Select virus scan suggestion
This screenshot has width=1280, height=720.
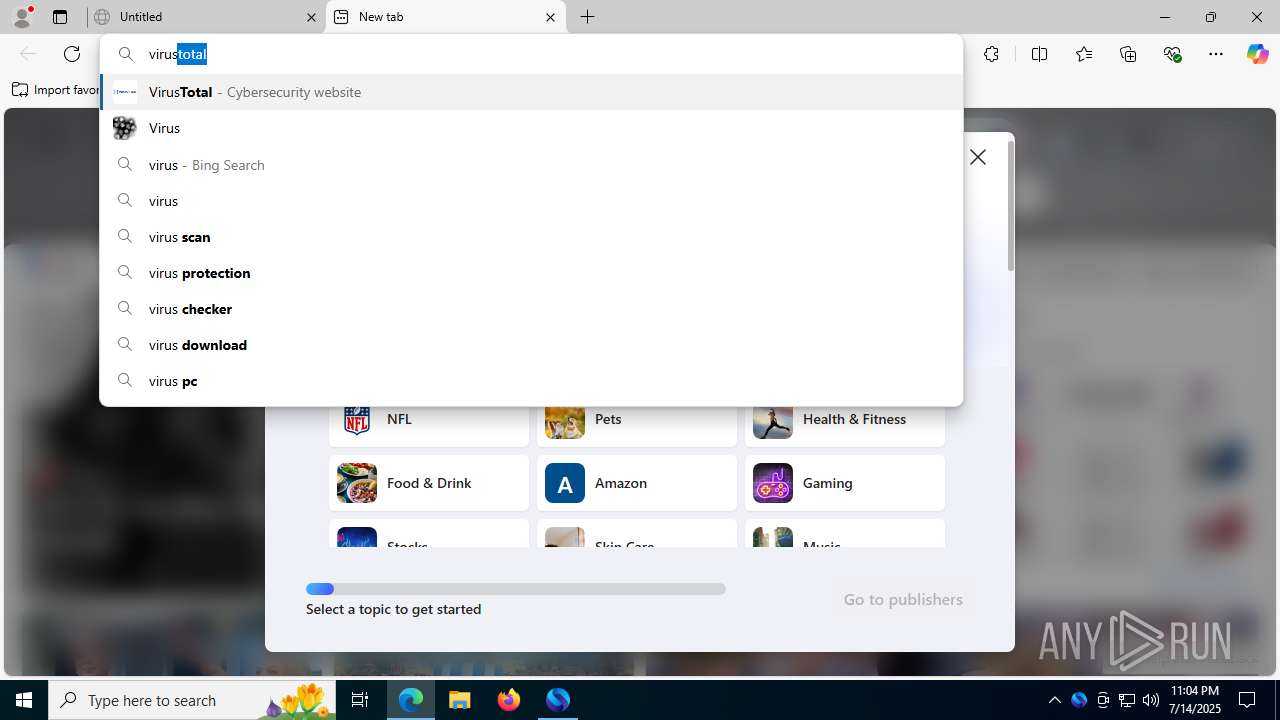531,237
